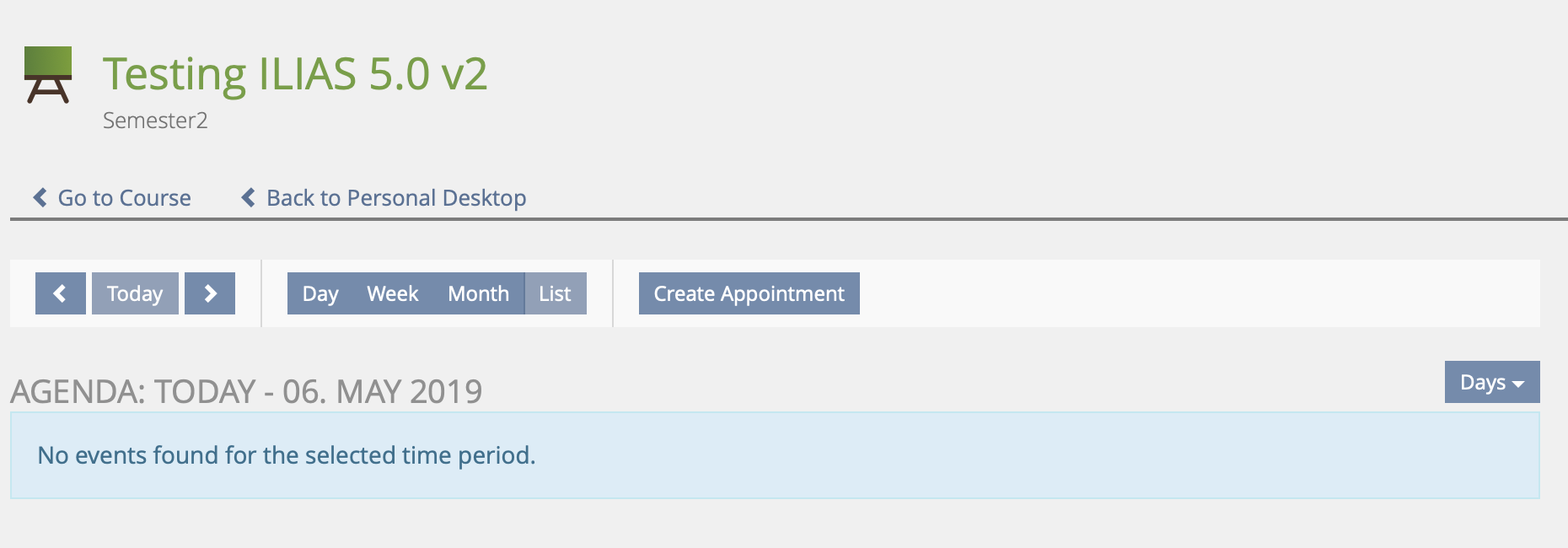
Task: Click chevron beside Back to Personal Desktop
Action: [249, 197]
